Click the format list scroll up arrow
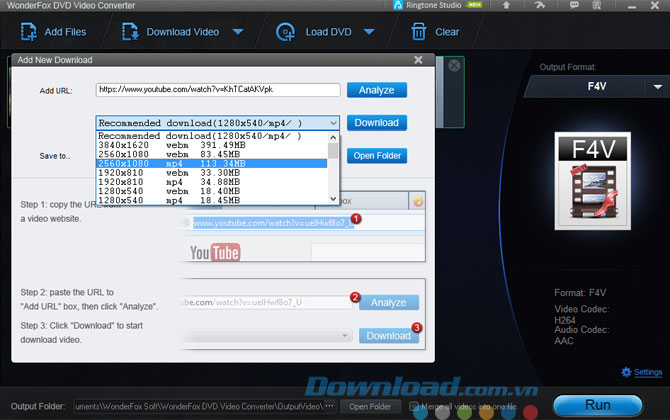Image resolution: width=670 pixels, height=420 pixels. click(x=333, y=137)
